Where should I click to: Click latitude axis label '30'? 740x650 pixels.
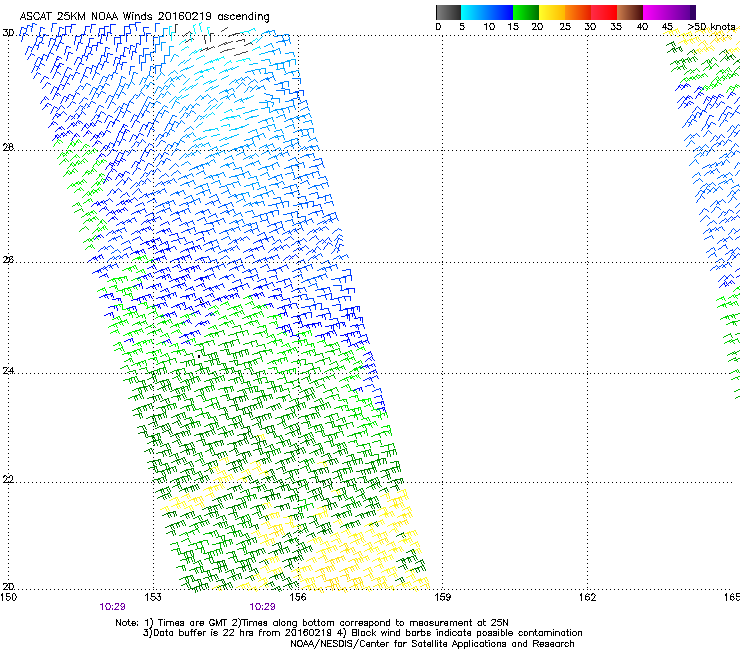pyautogui.click(x=8, y=33)
